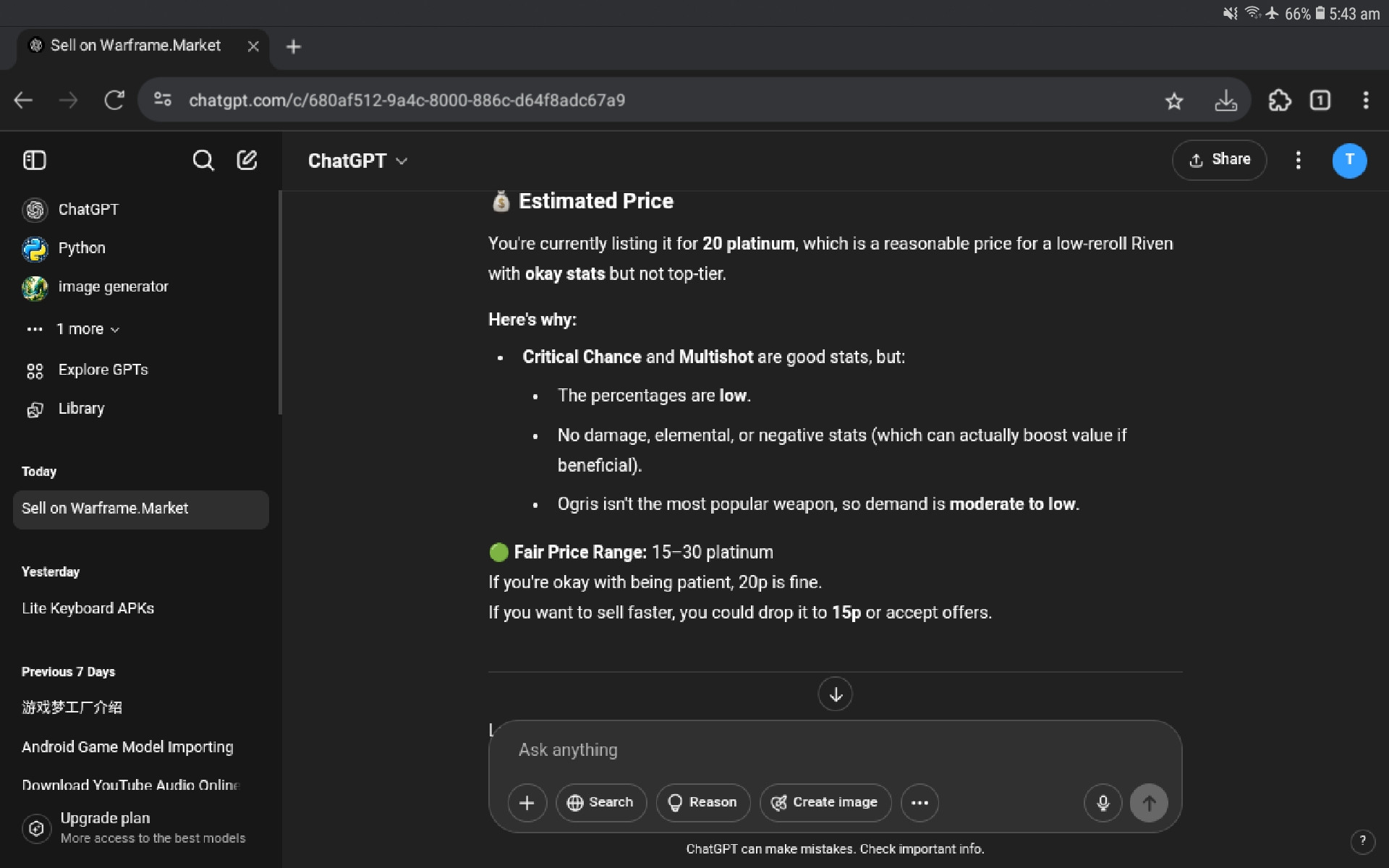Viewport: 1389px width, 868px height.
Task: Click the battery 66% status indicator
Action: point(1305,14)
